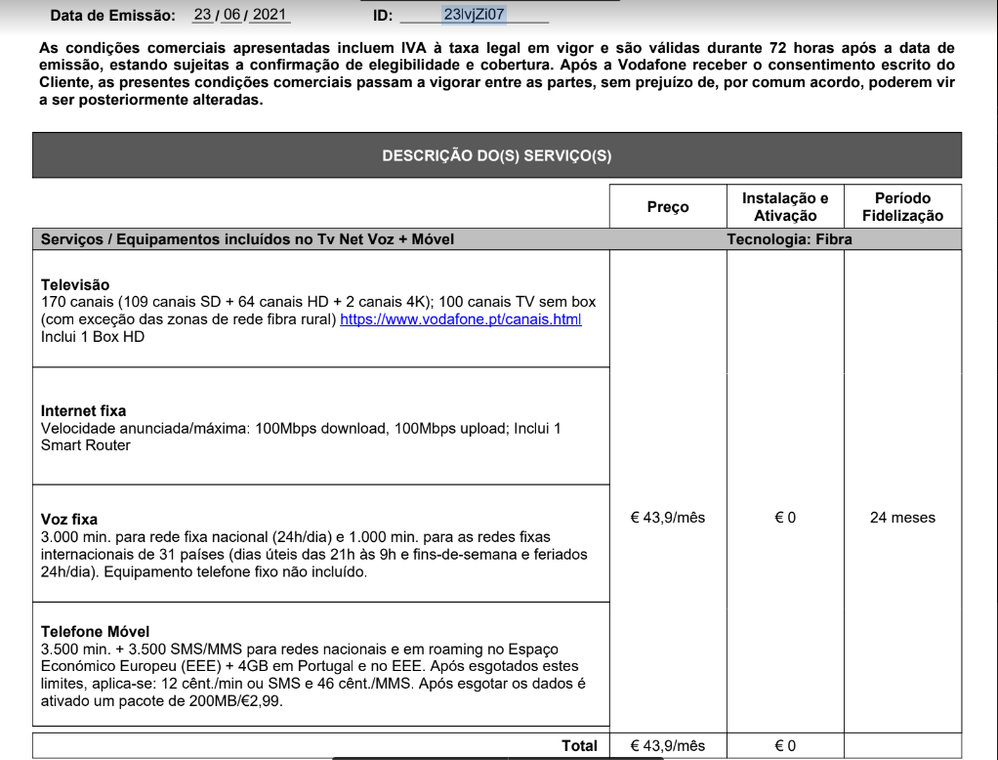Click the Telefone Móvel section heading
The image size is (998, 760).
(x=95, y=631)
